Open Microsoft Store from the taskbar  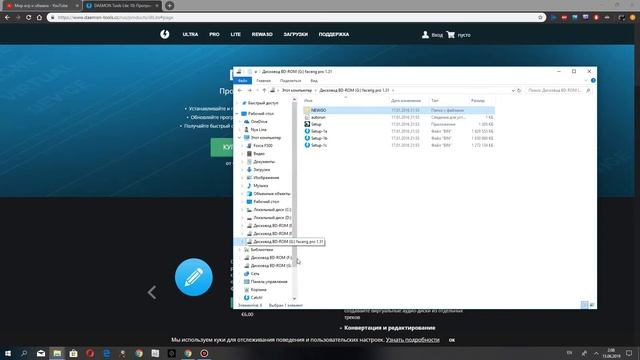pyautogui.click(x=73, y=353)
